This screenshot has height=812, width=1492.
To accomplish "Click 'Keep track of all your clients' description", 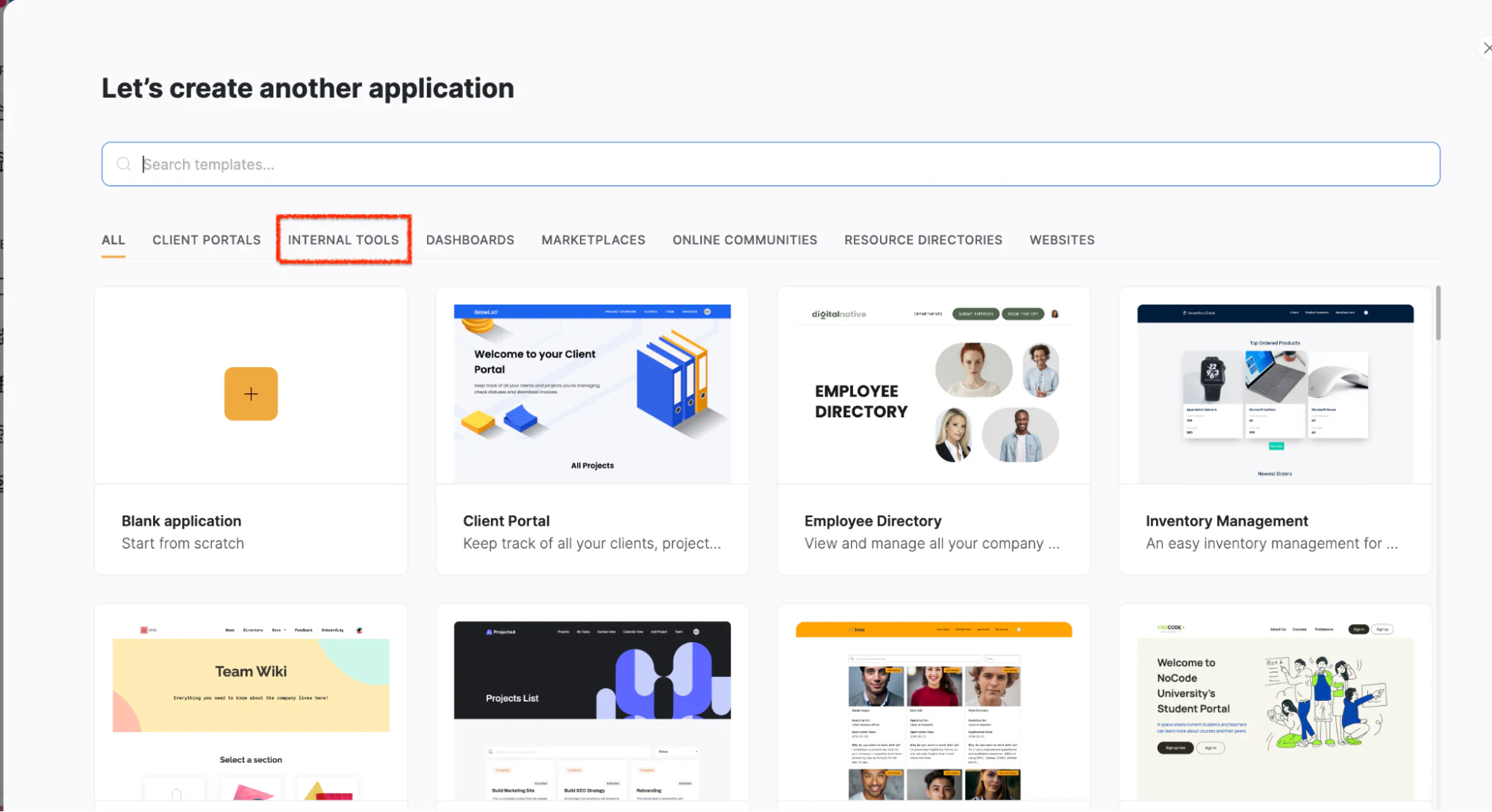I will click(x=592, y=543).
